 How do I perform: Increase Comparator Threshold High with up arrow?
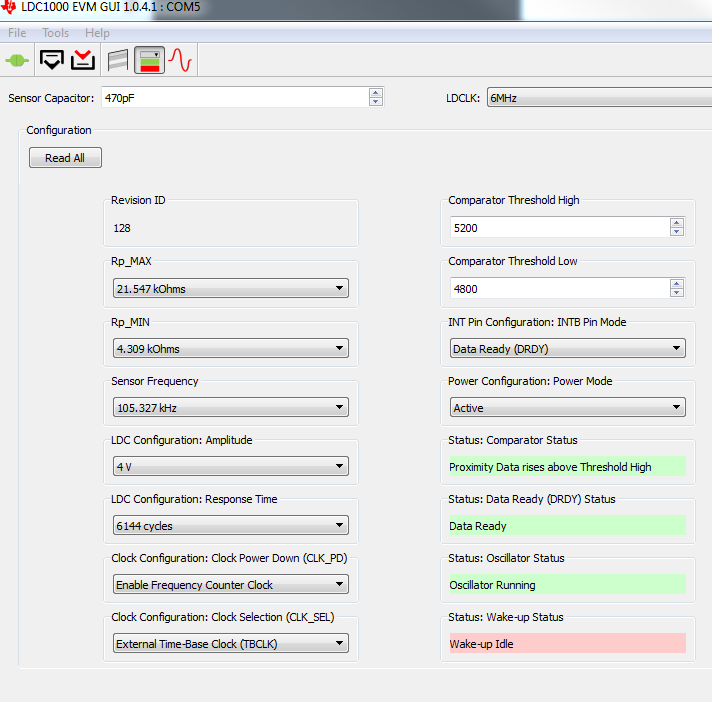pyautogui.click(x=677, y=222)
